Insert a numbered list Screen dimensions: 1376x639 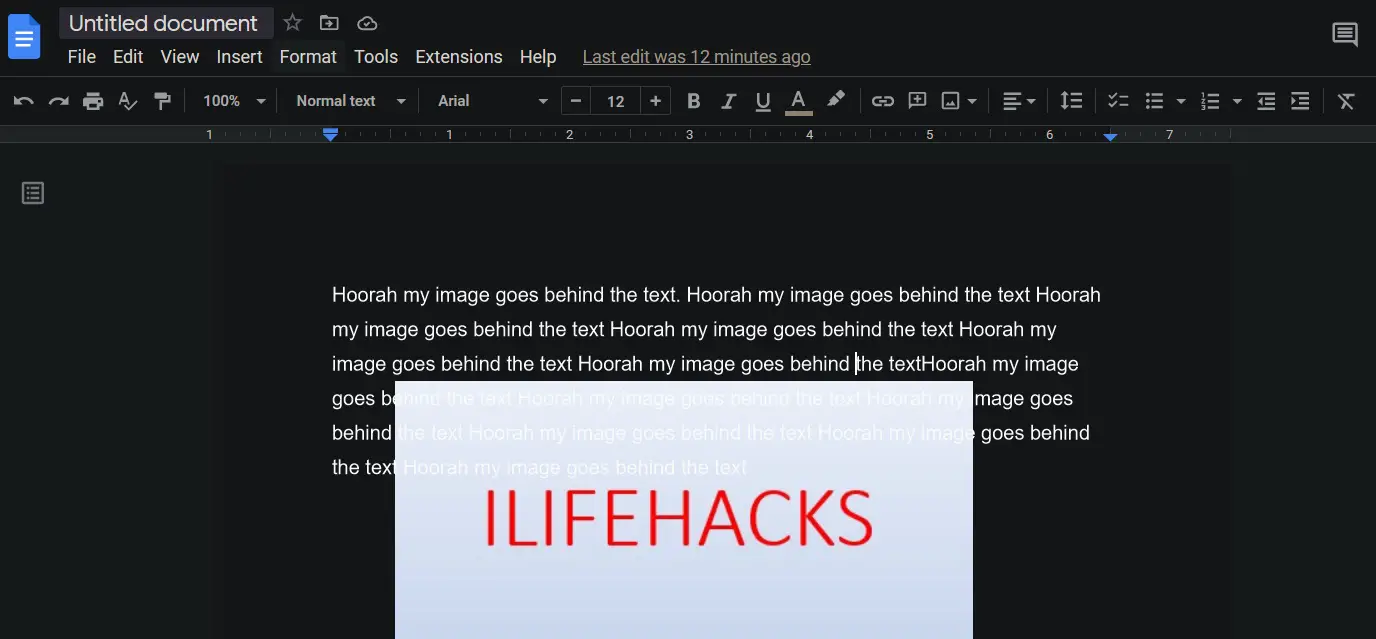pos(1210,101)
